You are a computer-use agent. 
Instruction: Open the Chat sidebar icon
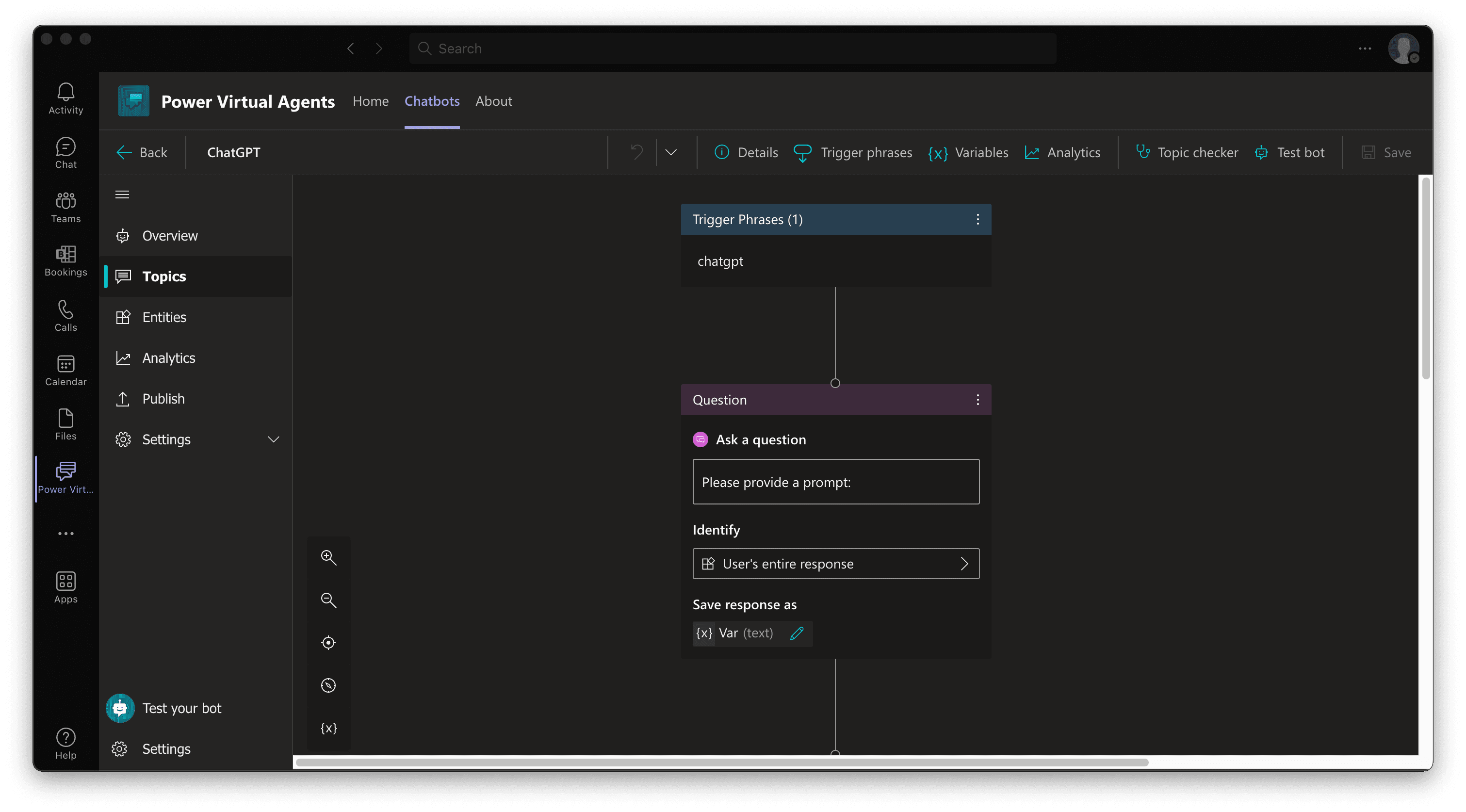coord(65,153)
